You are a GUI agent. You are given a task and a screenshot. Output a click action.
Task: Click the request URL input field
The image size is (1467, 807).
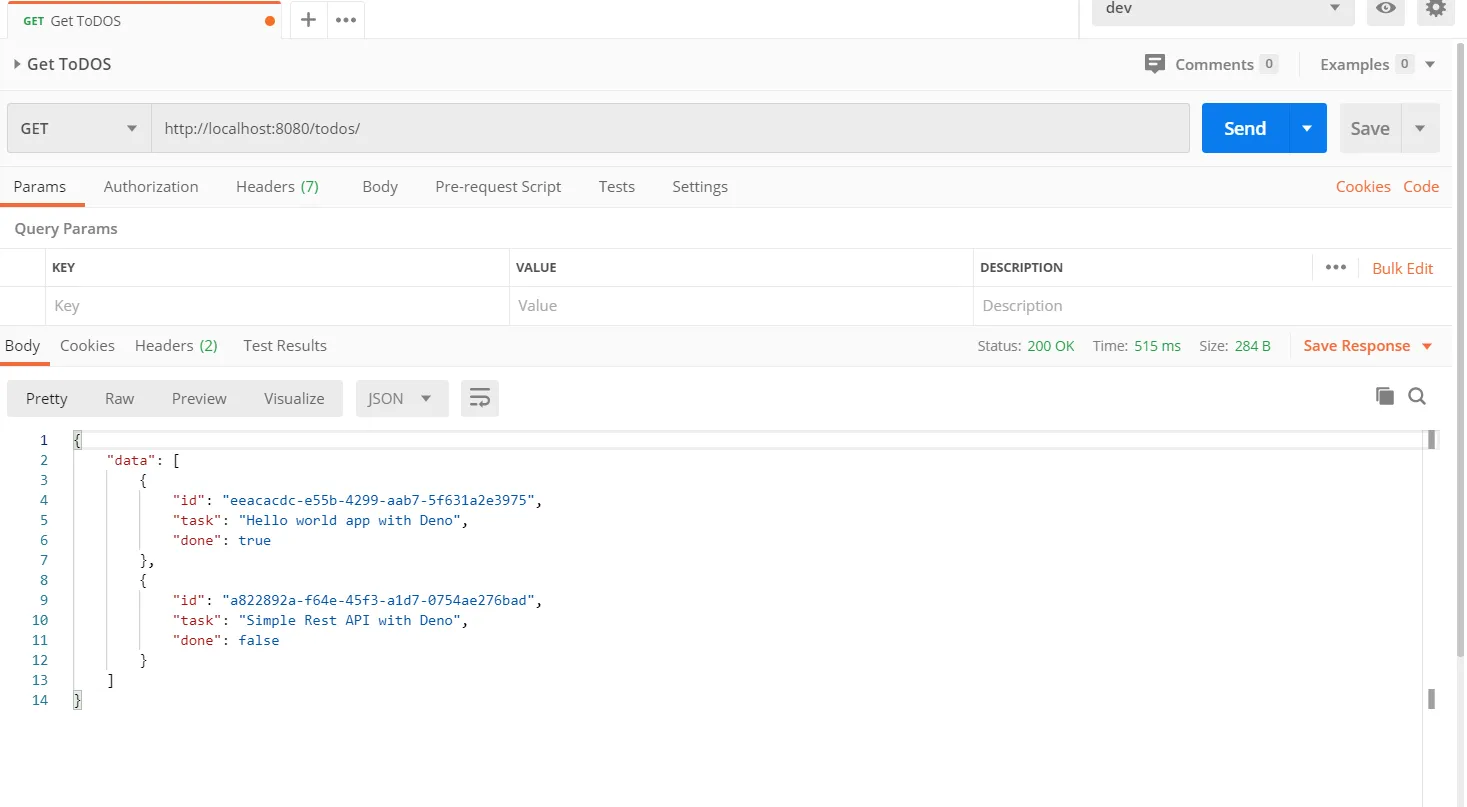(x=600, y=128)
